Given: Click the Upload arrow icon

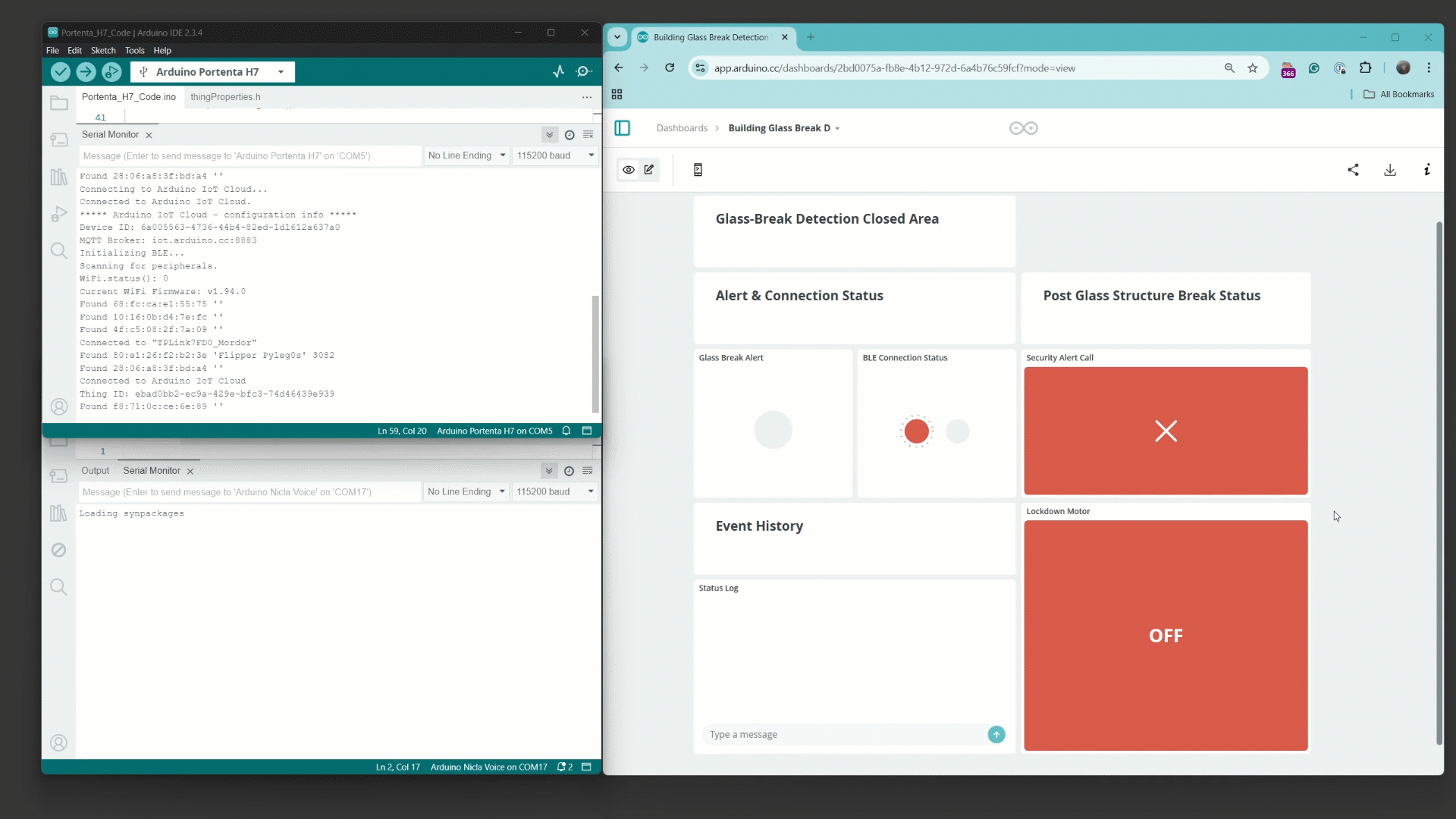Looking at the screenshot, I should (x=86, y=71).
